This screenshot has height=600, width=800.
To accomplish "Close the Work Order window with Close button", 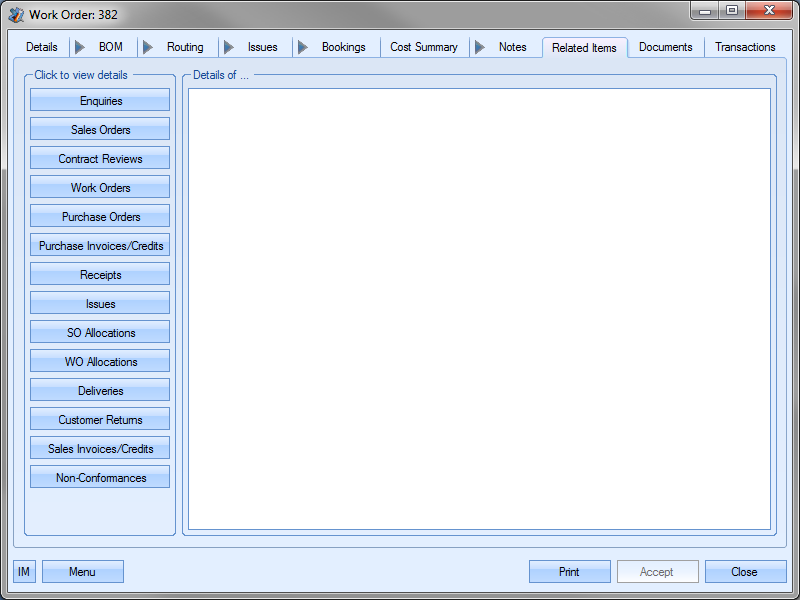I will [x=744, y=572].
